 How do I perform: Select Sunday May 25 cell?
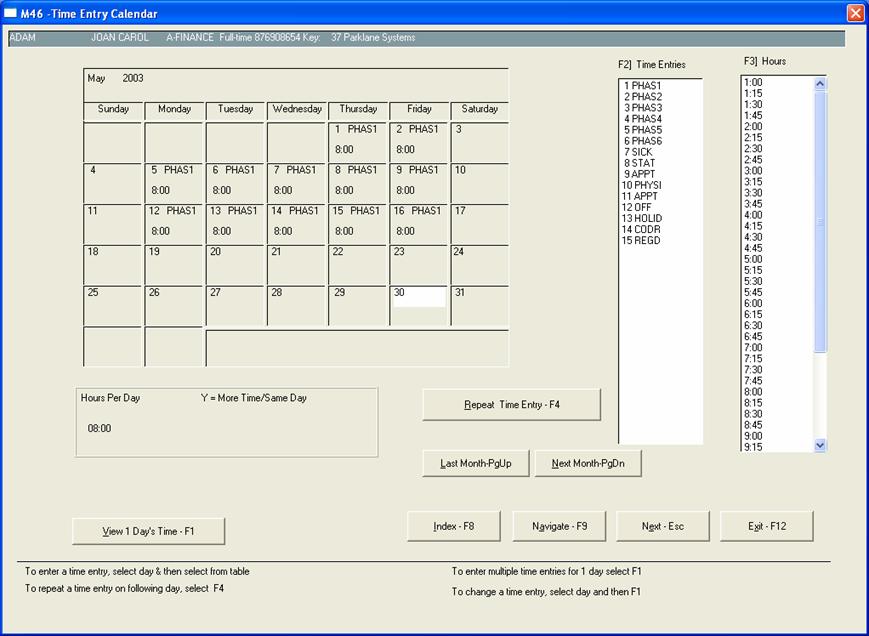tap(113, 306)
